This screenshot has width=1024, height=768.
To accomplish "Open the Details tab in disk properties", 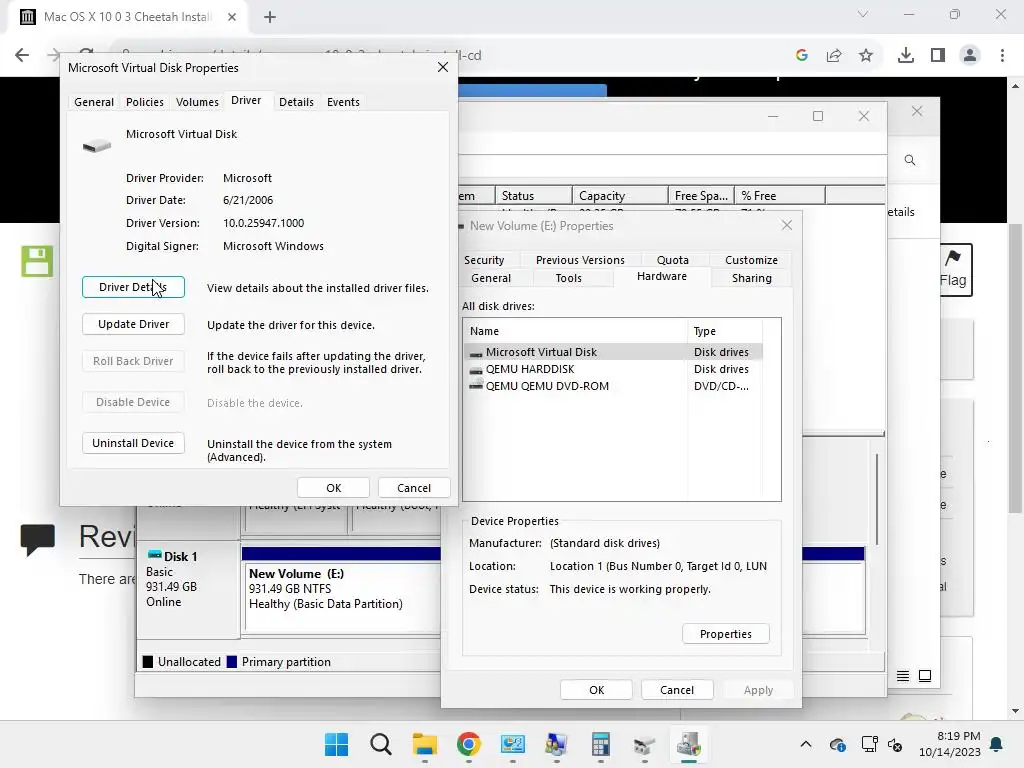I will coord(296,102).
